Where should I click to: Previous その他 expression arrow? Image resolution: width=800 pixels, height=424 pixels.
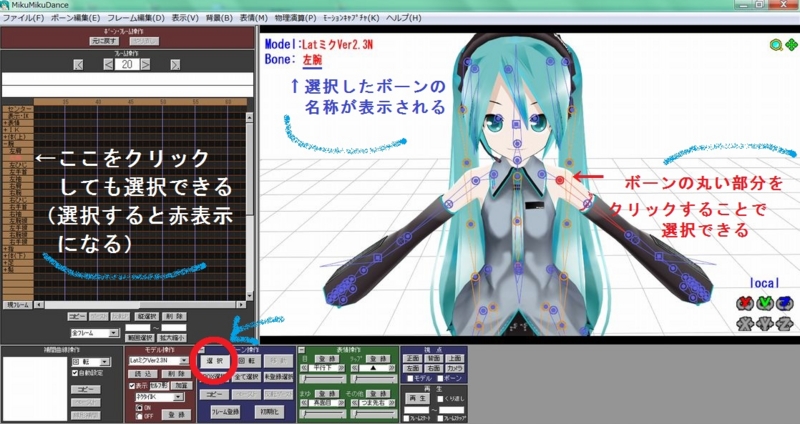click(x=355, y=403)
